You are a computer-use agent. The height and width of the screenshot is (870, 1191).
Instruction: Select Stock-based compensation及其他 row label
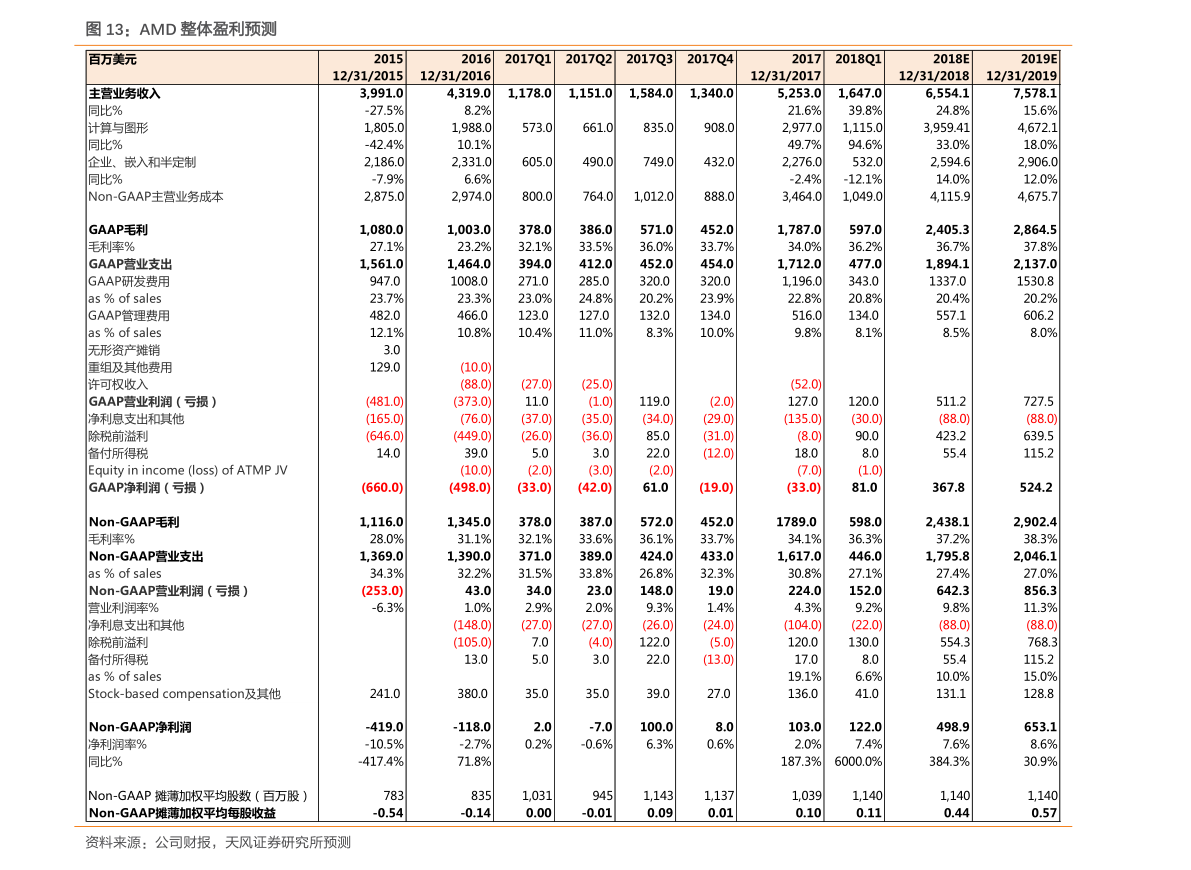(185, 694)
